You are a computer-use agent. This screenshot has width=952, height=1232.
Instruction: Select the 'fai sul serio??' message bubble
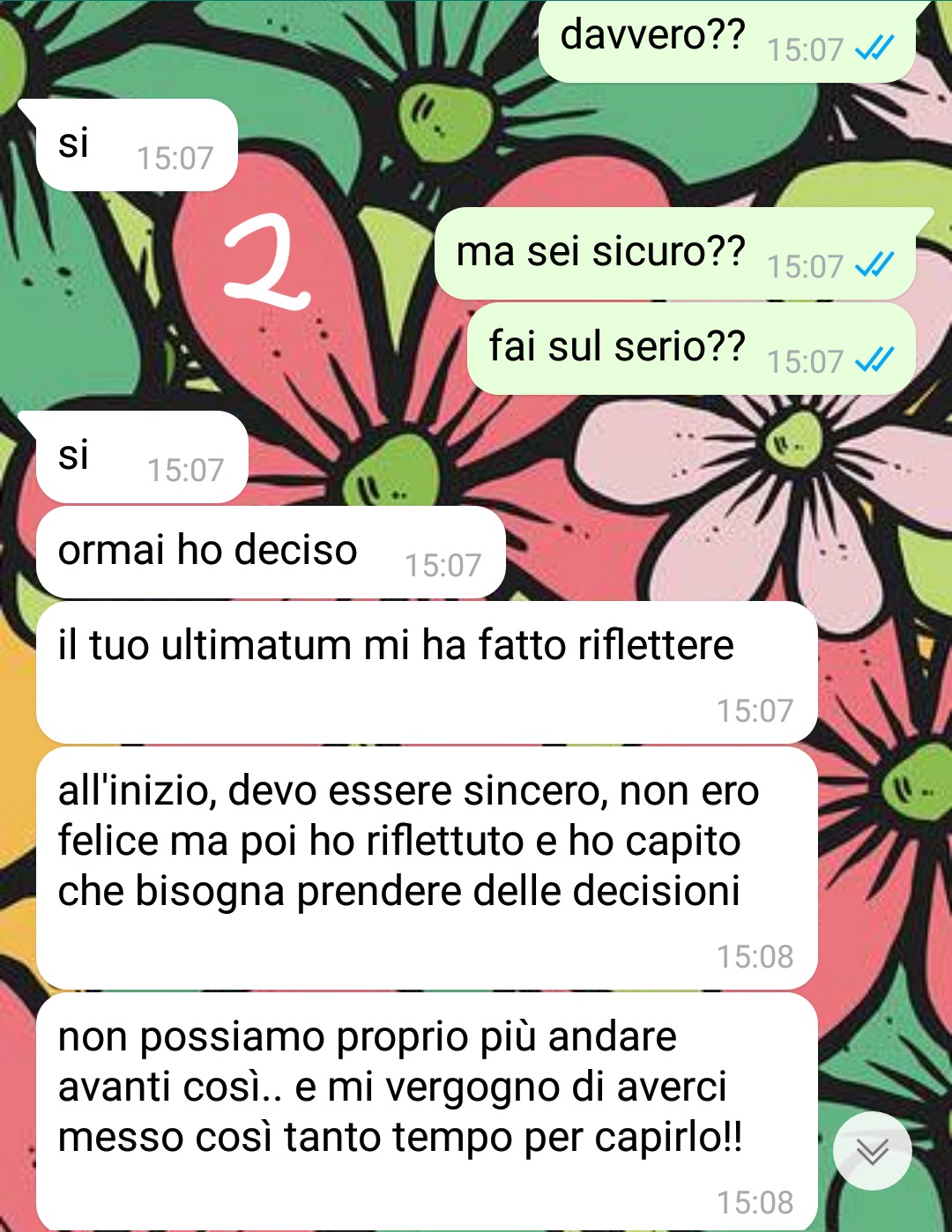(691, 348)
